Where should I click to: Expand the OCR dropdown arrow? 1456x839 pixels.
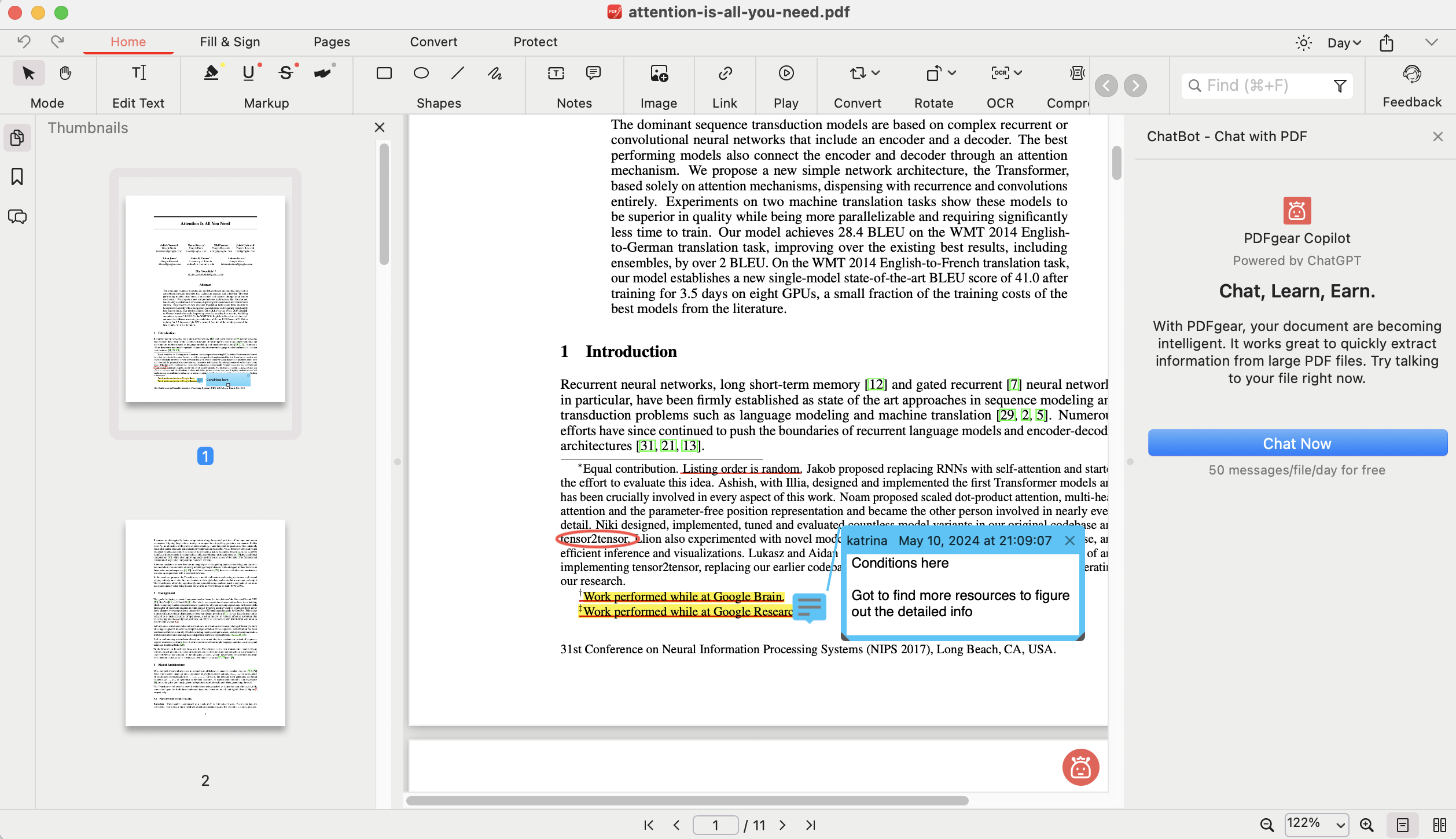pyautogui.click(x=1018, y=73)
